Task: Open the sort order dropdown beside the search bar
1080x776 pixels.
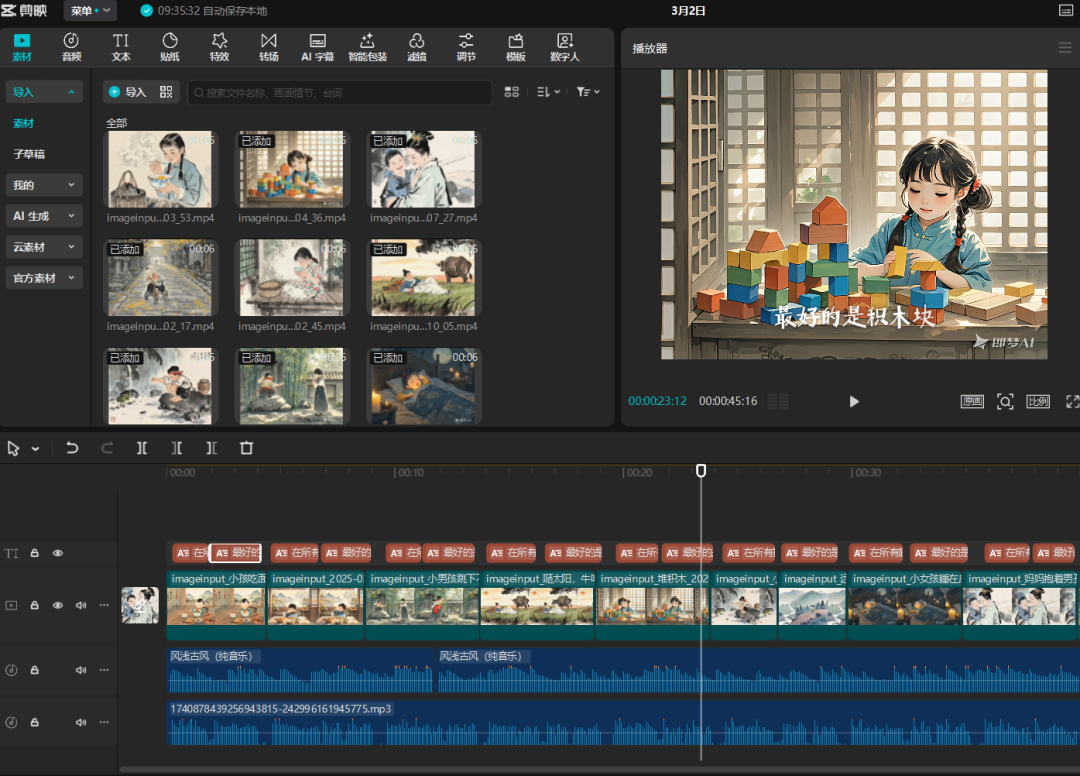Action: (545, 91)
